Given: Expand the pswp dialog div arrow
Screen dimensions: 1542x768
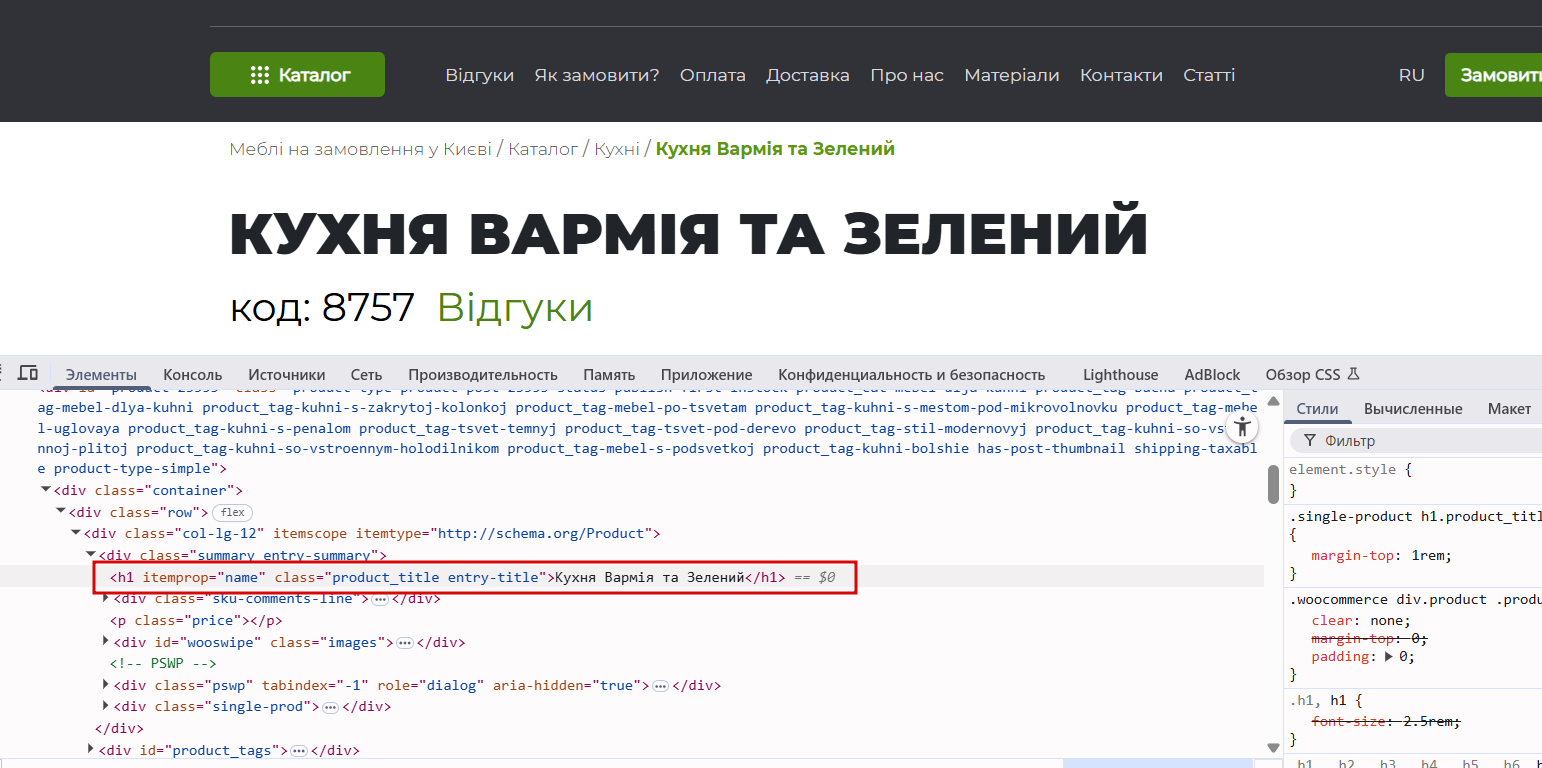Looking at the screenshot, I should click(x=106, y=685).
